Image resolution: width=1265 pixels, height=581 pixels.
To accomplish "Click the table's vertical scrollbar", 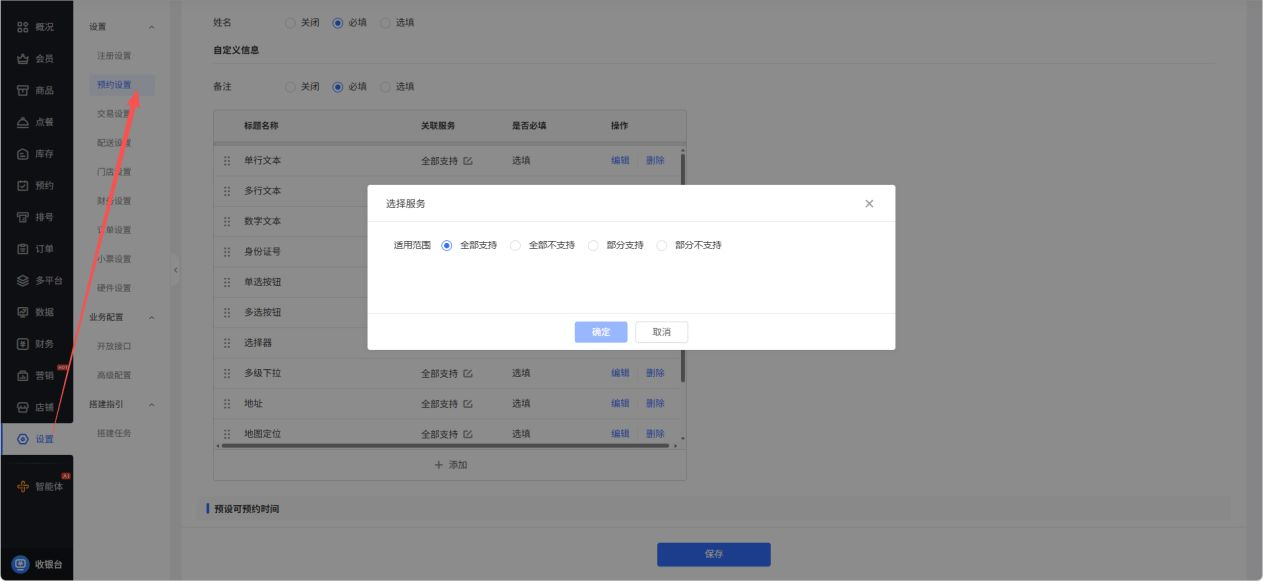I will pyautogui.click(x=683, y=266).
